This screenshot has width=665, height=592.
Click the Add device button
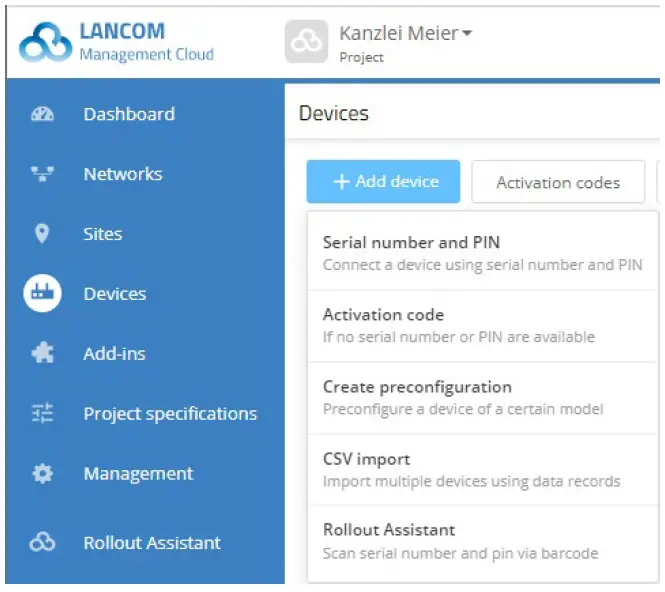383,182
